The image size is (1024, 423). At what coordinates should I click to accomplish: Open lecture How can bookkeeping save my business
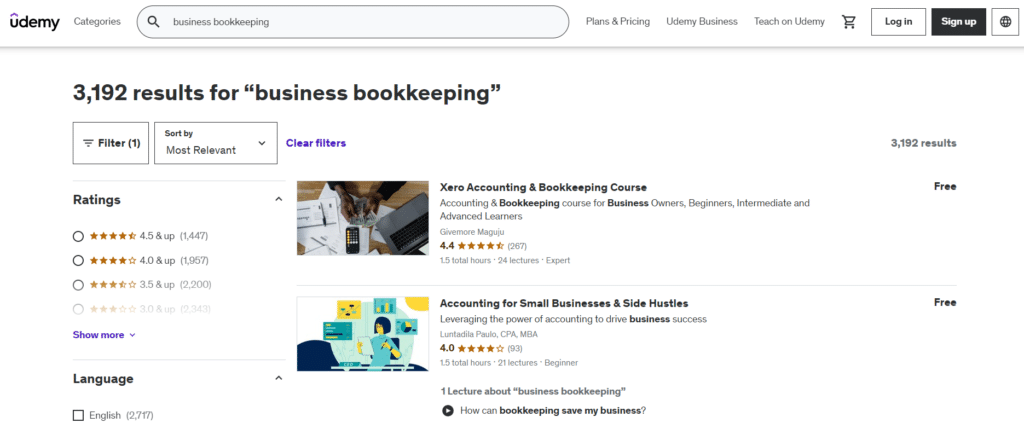coord(553,411)
